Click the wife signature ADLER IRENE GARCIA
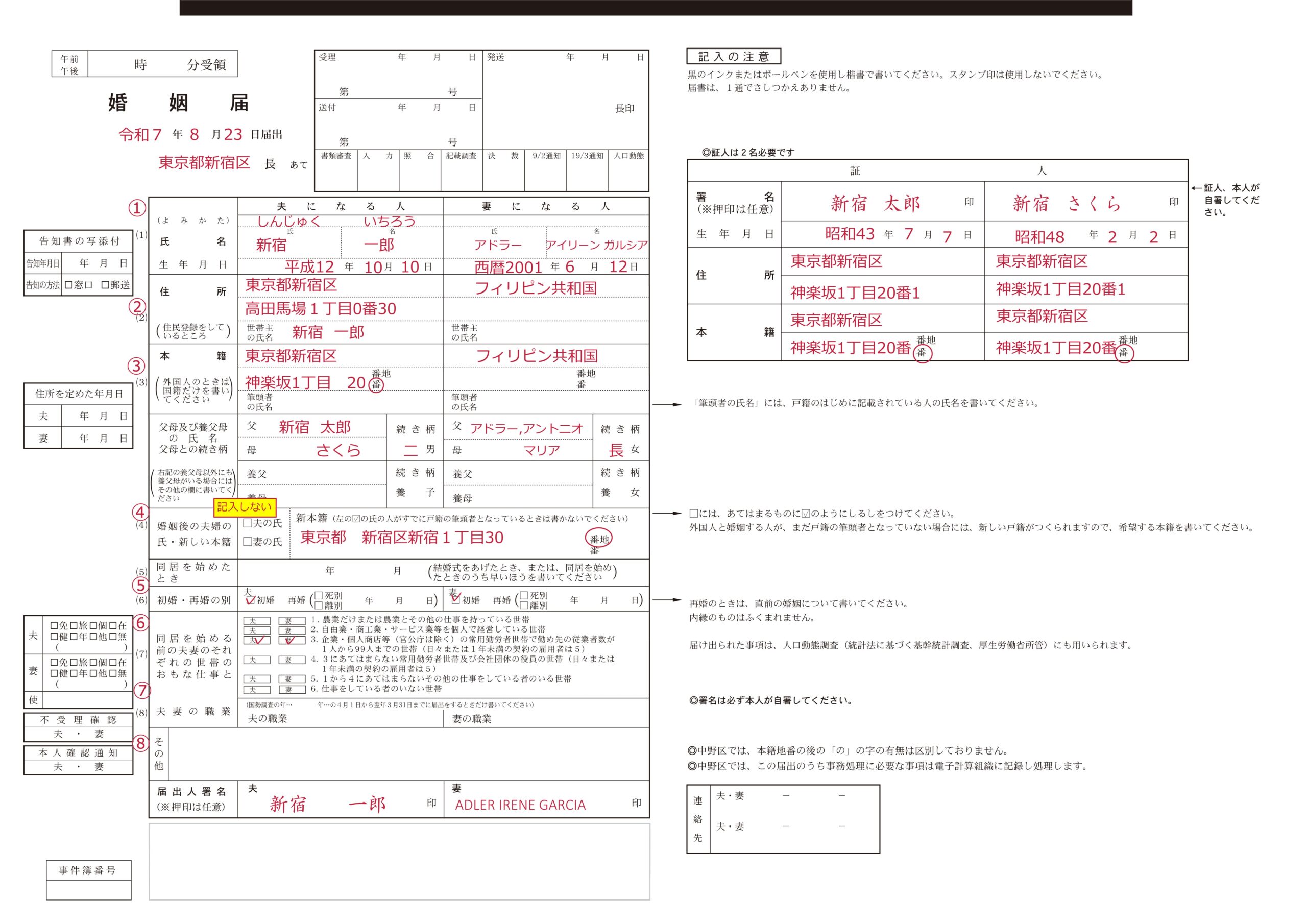 coord(520,805)
